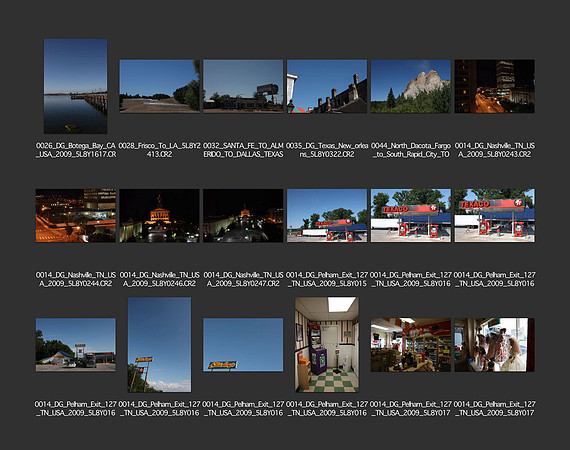570x450 pixels.
Task: Open the checkered floor room thumbnail
Action: tap(327, 345)
